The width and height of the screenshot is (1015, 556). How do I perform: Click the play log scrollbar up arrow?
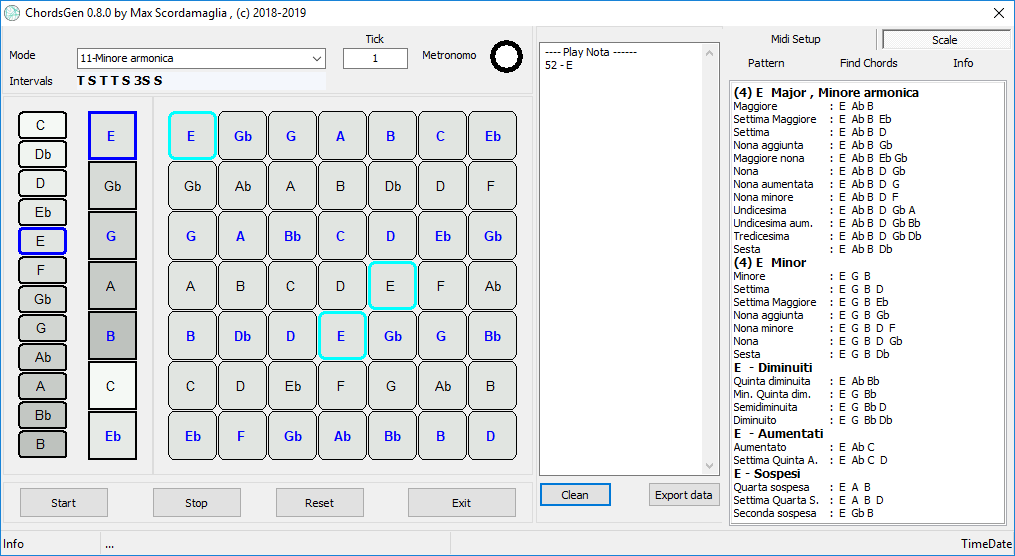coord(709,52)
